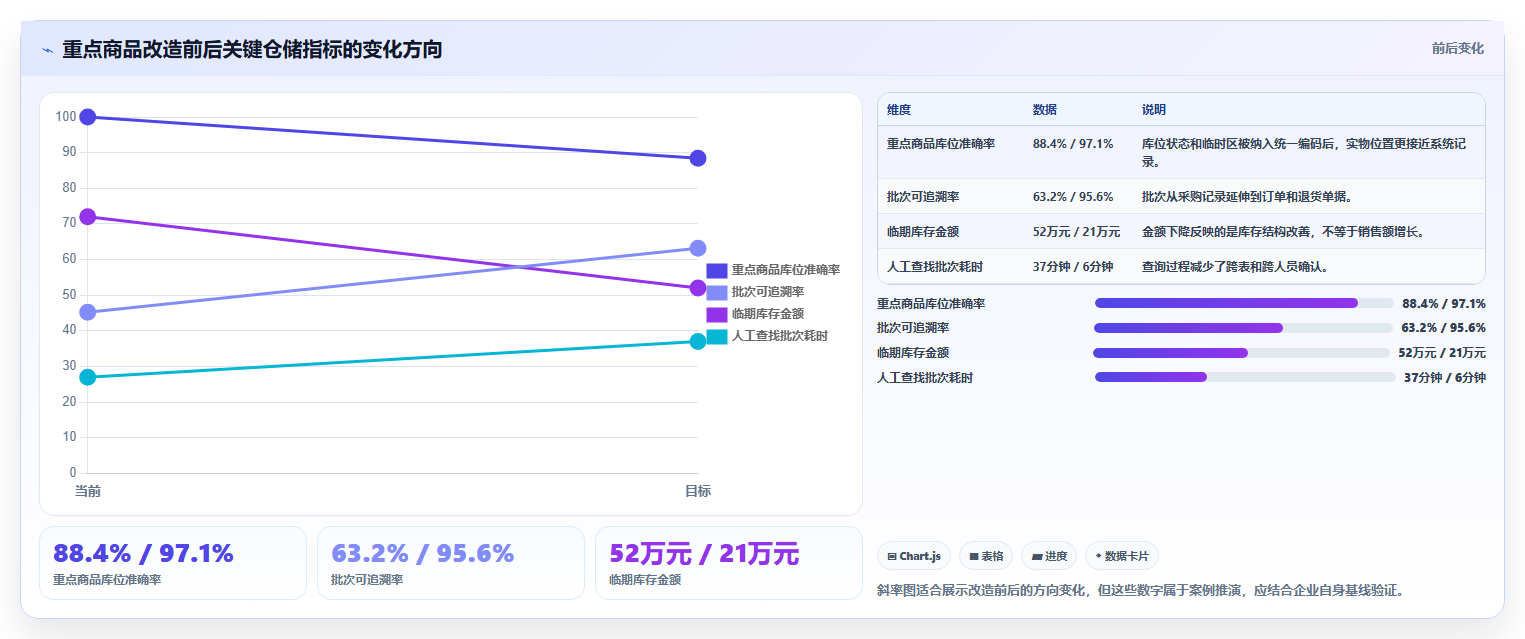The image size is (1525, 639).
Task: Click the 重点商品库位准确率 legend label
Action: click(785, 270)
